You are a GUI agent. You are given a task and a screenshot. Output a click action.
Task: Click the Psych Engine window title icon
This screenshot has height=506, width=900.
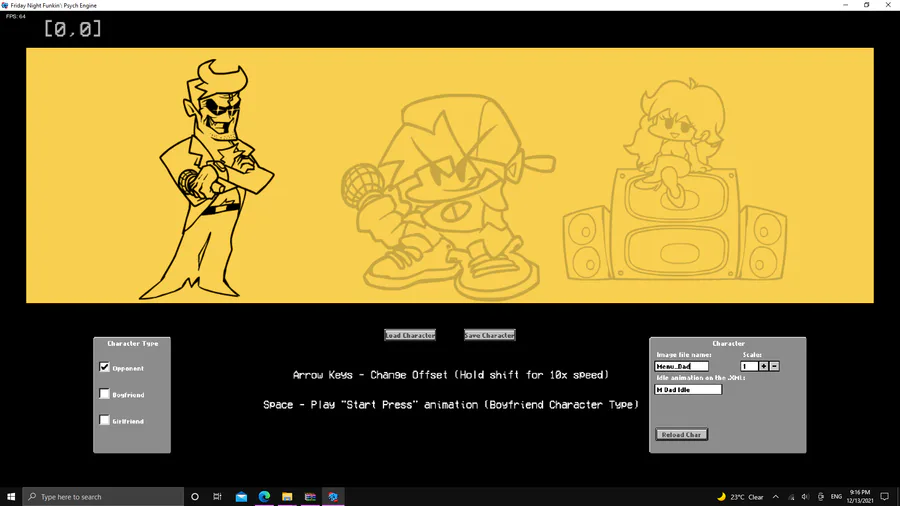pos(5,5)
